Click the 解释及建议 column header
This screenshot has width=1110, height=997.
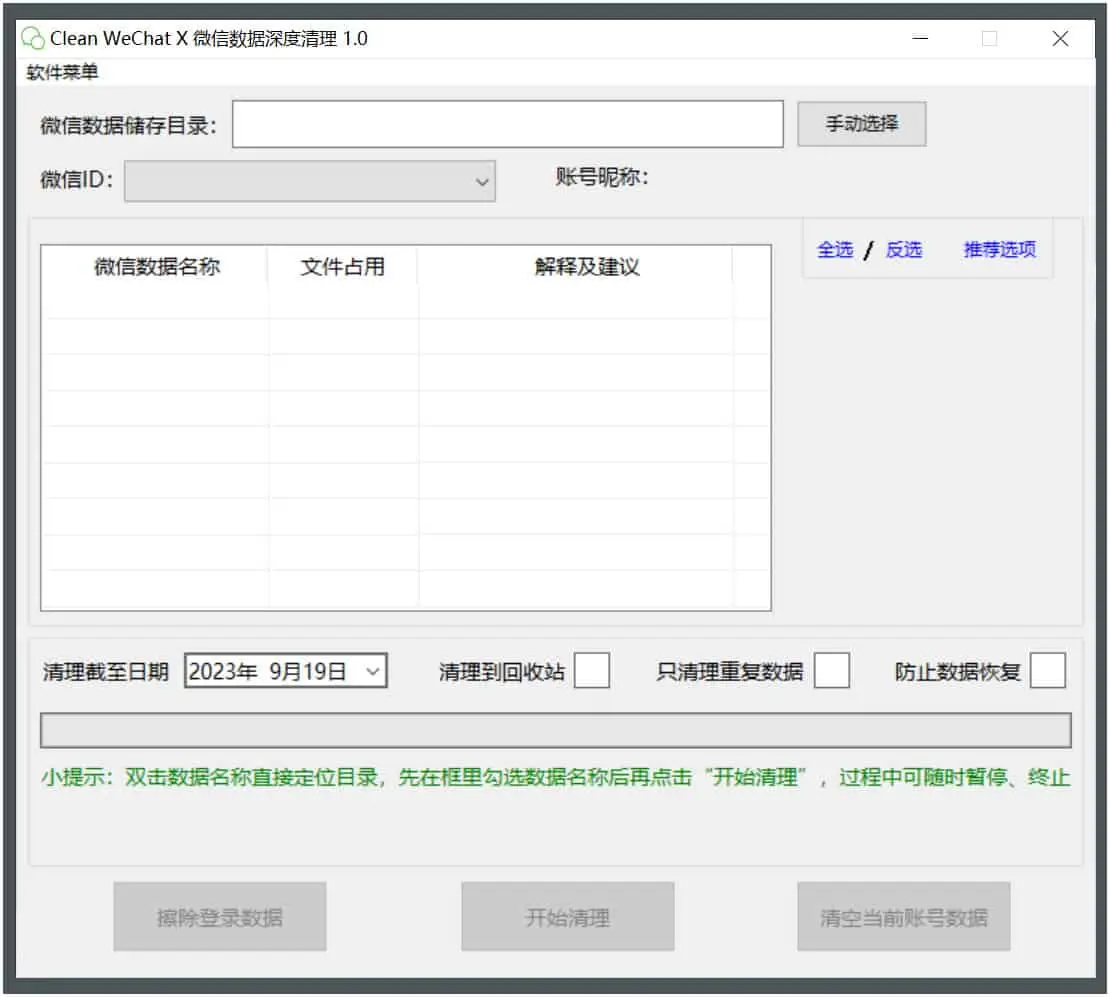[x=586, y=267]
